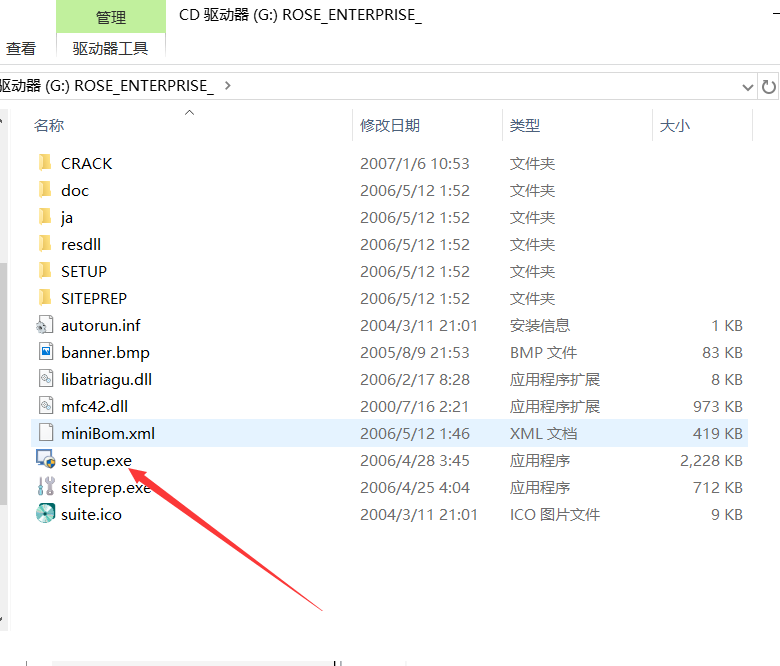Select the file name suite.ico
Viewport: 780px width, 666px height.
[x=92, y=514]
